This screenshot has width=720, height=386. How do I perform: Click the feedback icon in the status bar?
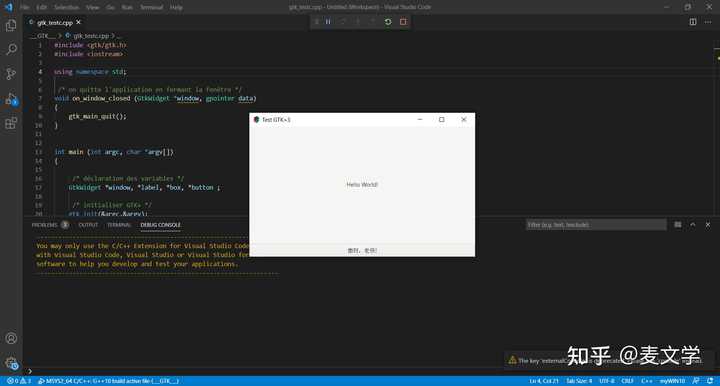pos(696,381)
